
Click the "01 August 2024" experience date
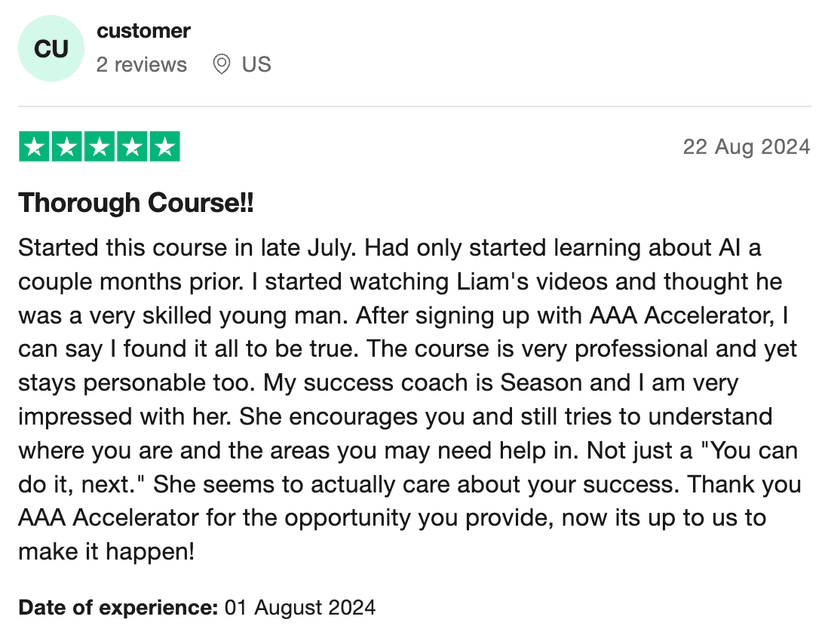click(x=299, y=607)
